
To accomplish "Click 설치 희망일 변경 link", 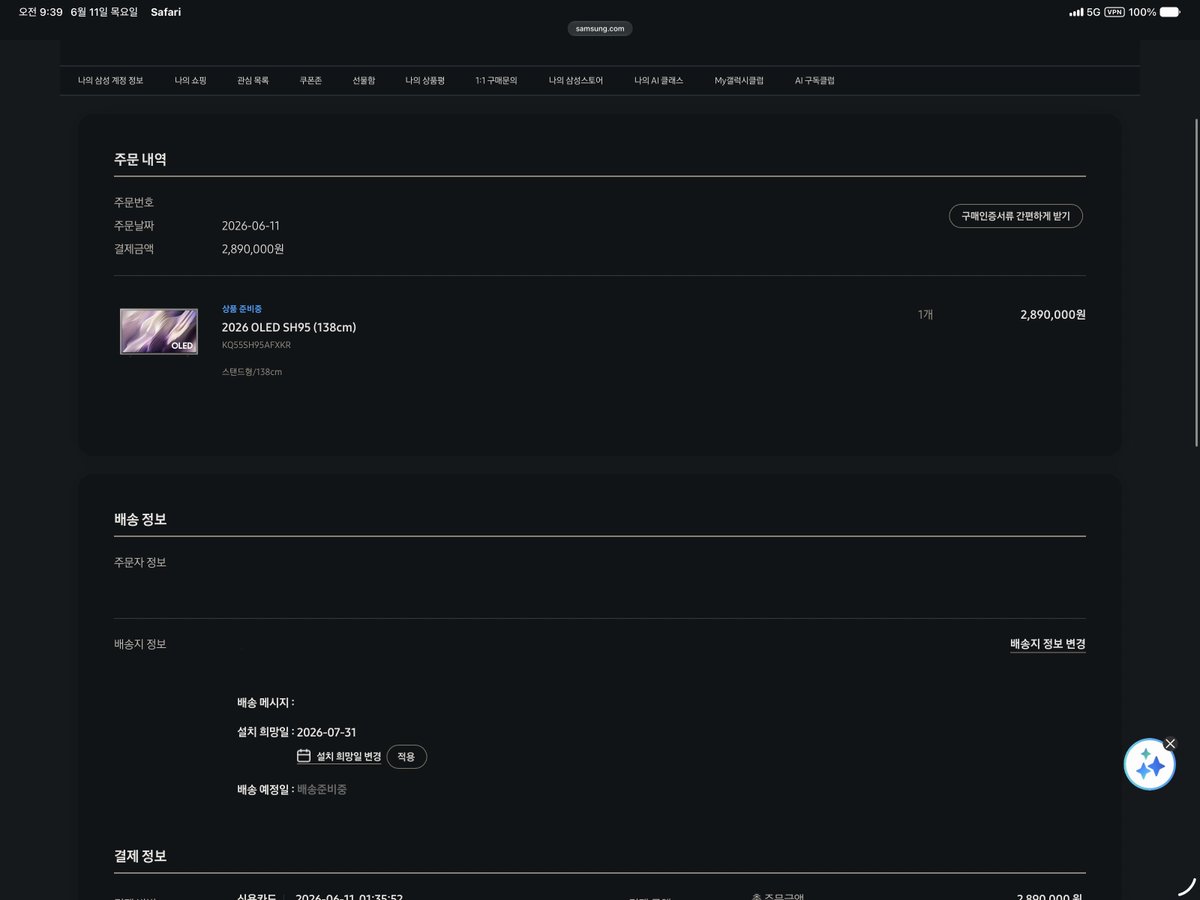I will (349, 757).
